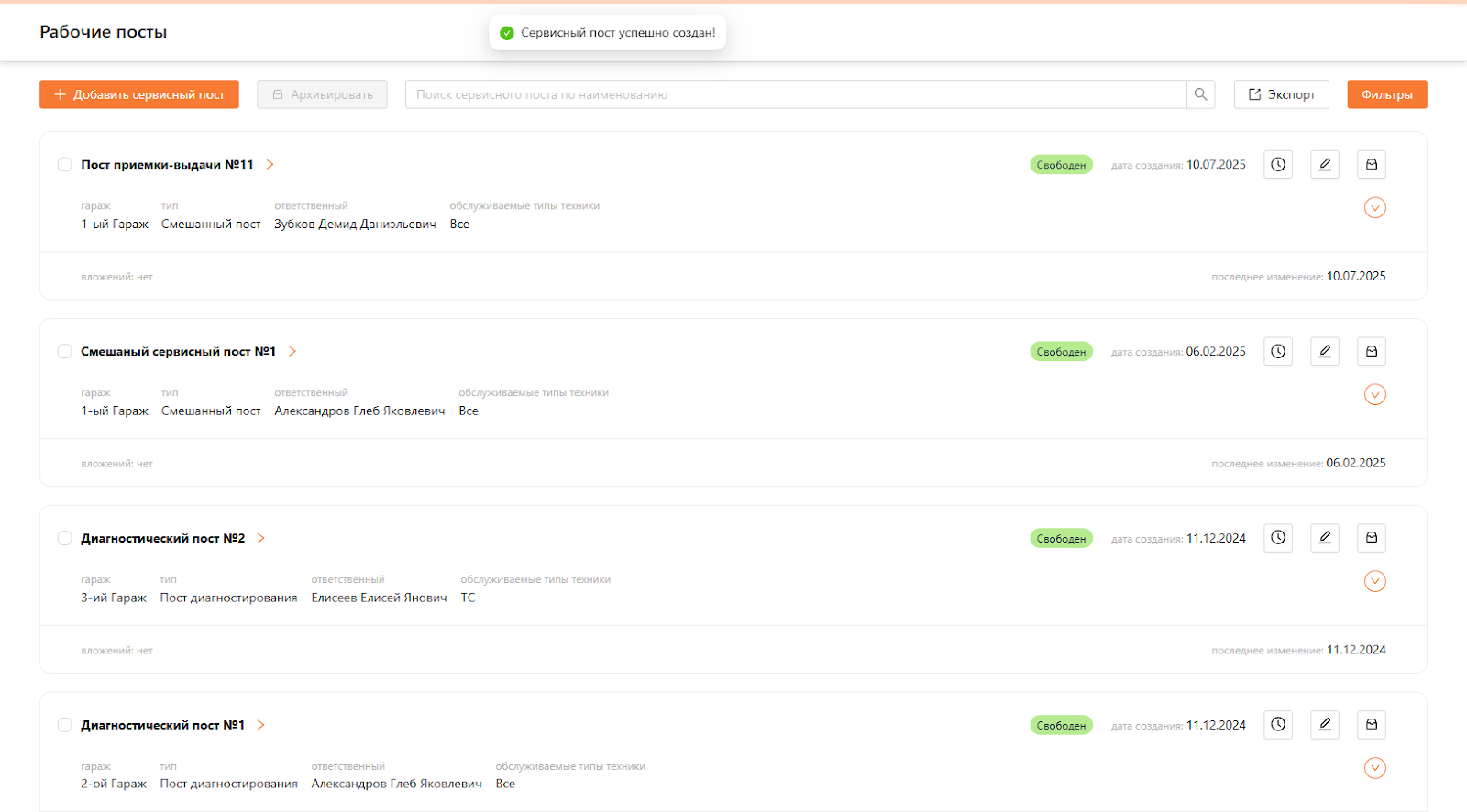Viewport: 1467px width, 812px height.
Task: Expand the Смешаный сервисный пост №1 card
Action: [1374, 395]
